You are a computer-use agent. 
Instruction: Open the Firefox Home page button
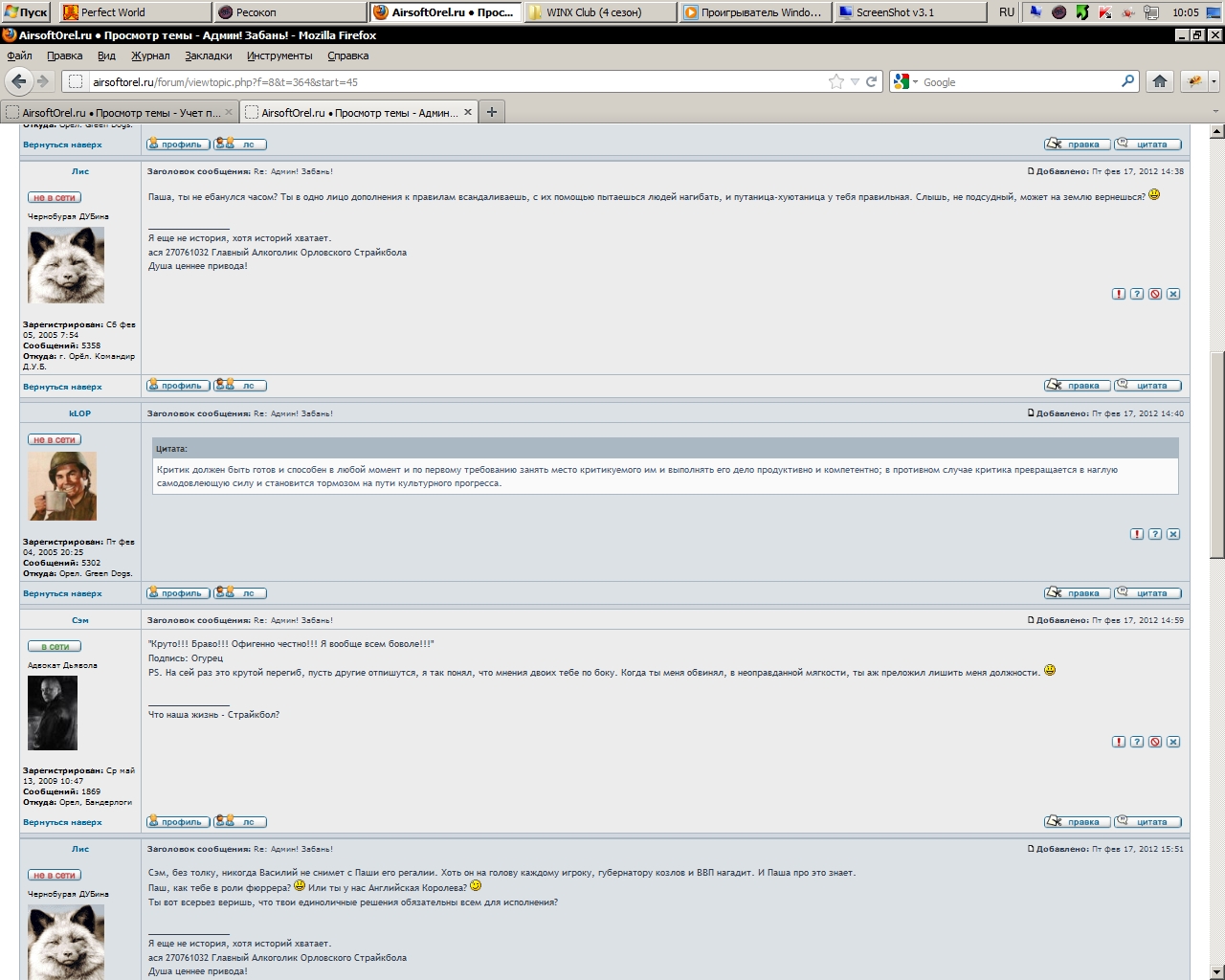coord(1159,81)
